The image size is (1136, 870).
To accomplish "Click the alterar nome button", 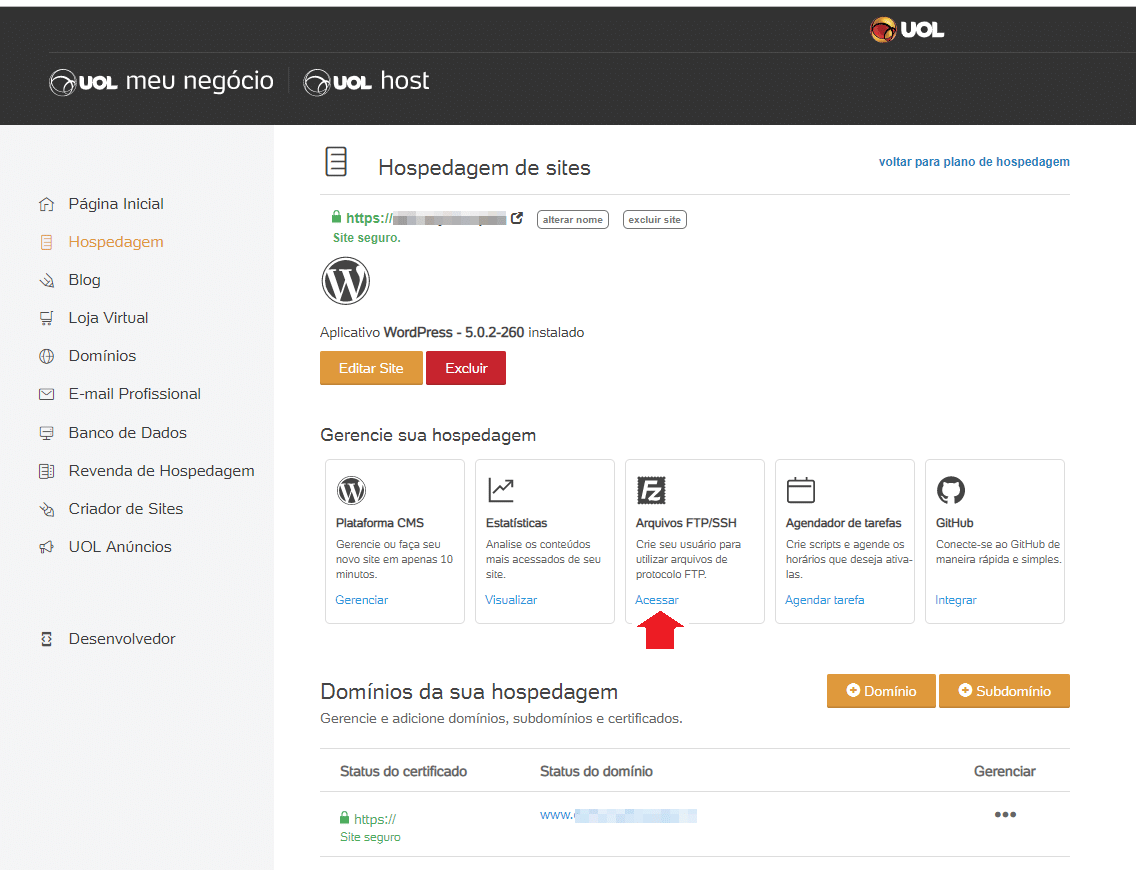I will click(573, 219).
